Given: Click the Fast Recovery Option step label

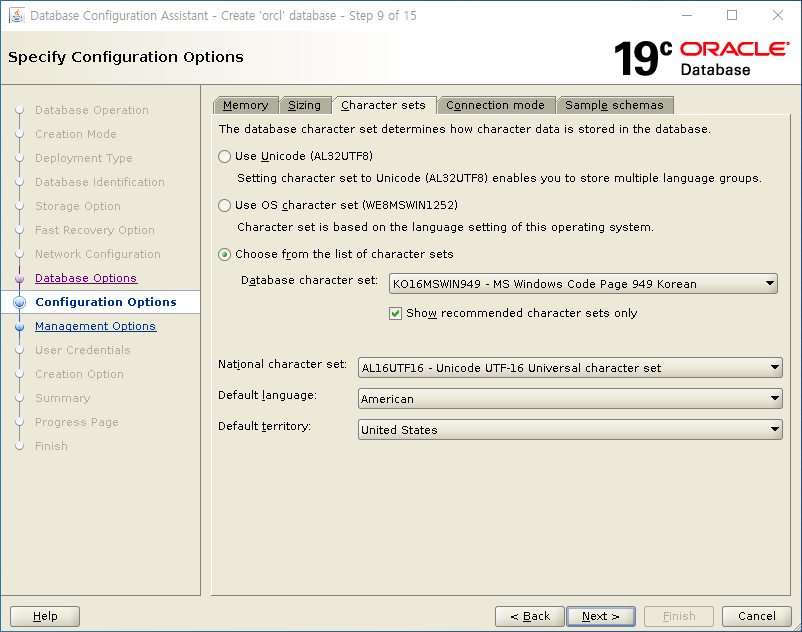Looking at the screenshot, I should tap(95, 231).
